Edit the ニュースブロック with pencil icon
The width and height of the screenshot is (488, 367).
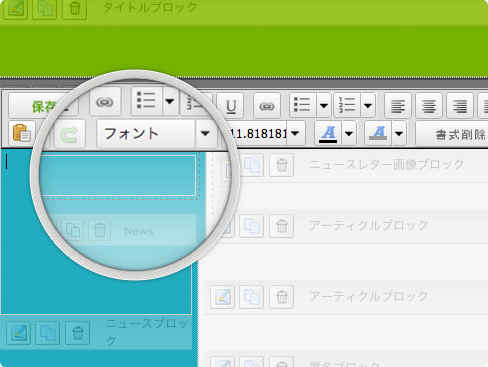click(x=18, y=333)
